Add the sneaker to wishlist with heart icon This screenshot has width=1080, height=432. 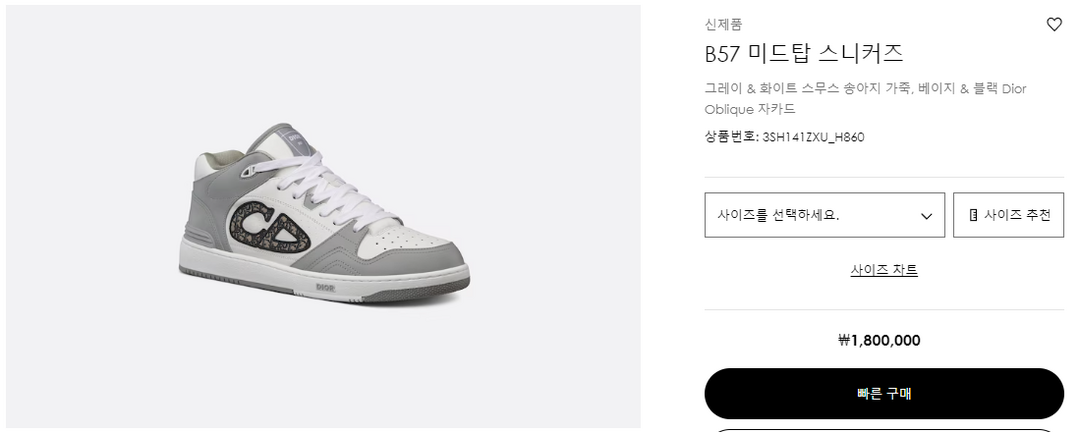click(1053, 25)
